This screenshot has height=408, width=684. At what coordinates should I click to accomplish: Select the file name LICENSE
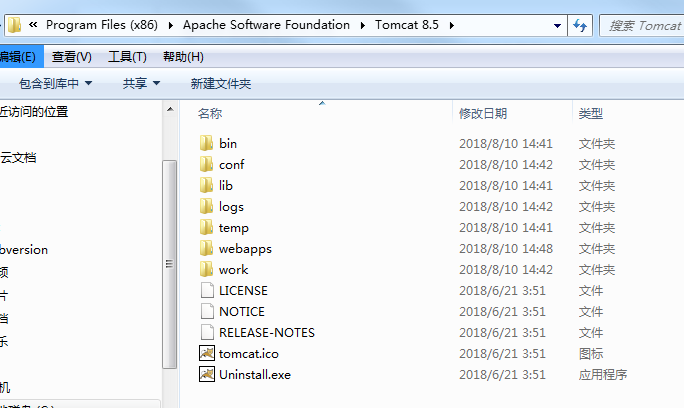click(x=243, y=291)
